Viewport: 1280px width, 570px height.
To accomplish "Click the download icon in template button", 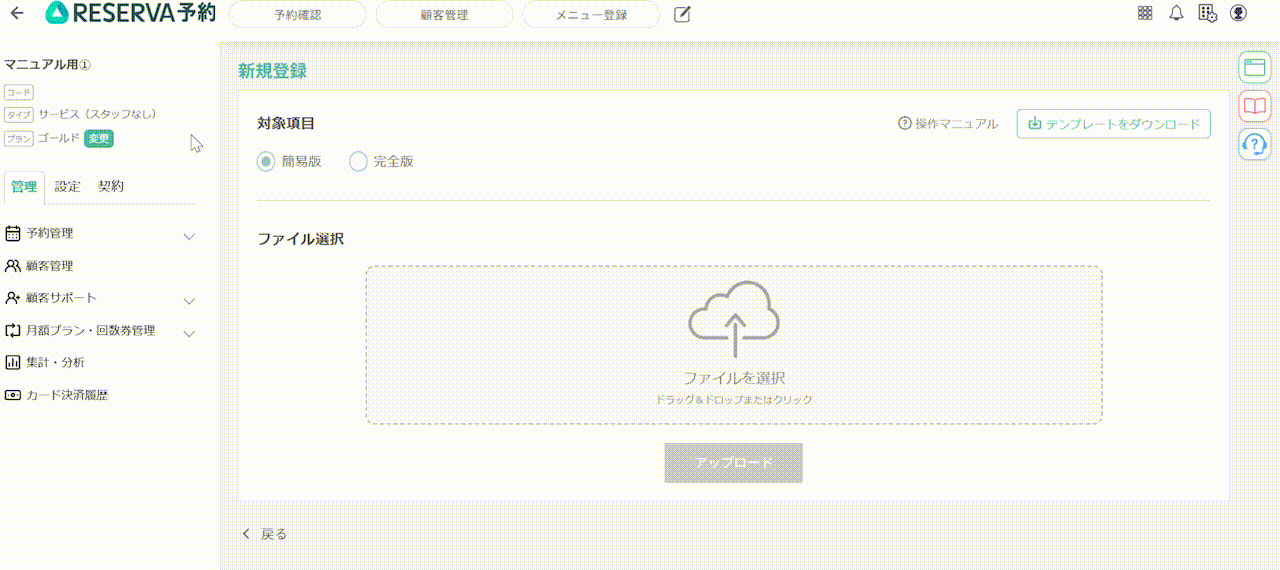I will 1035,124.
